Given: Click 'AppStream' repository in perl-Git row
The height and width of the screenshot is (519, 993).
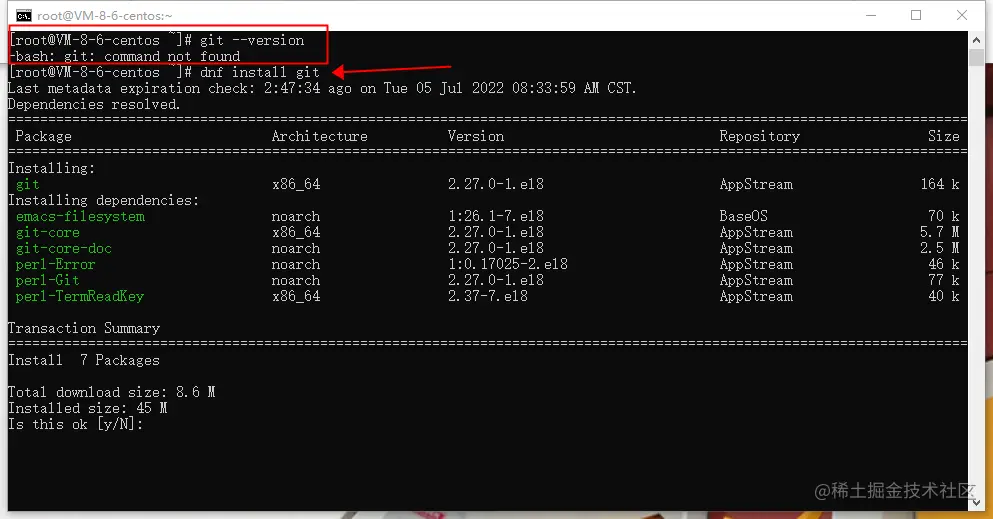Looking at the screenshot, I should click(x=756, y=280).
